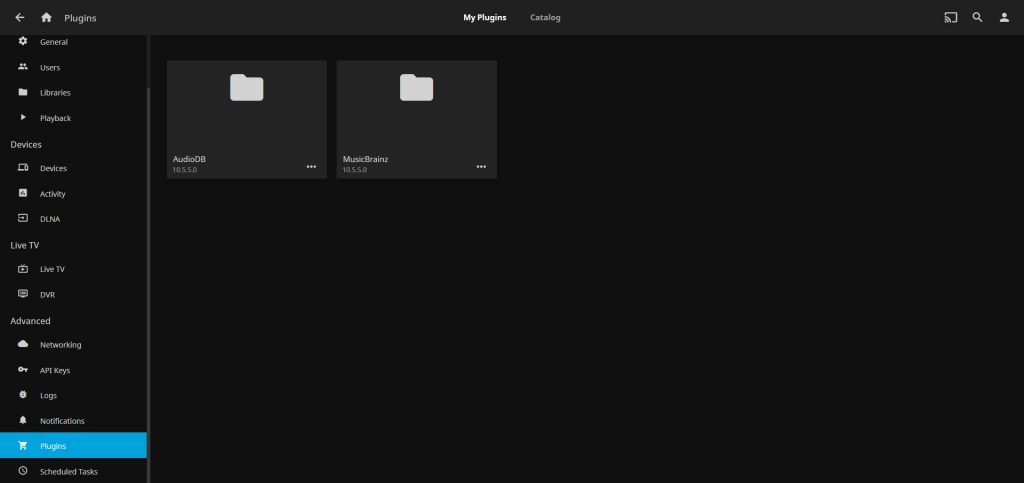Click MusicBrainz version 10.5.5.0 text

coord(355,170)
